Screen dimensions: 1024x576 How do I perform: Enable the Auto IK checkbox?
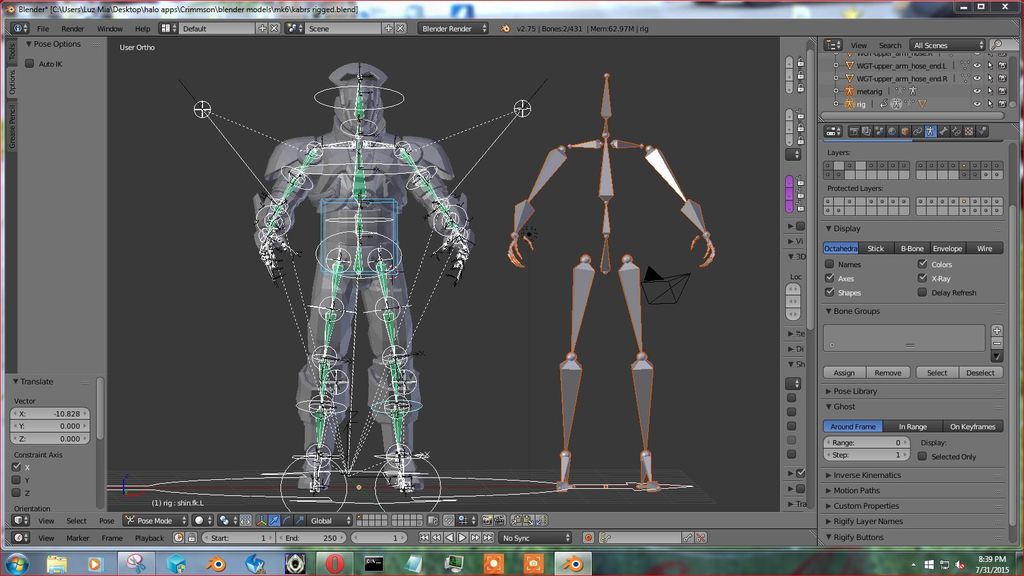coord(30,63)
